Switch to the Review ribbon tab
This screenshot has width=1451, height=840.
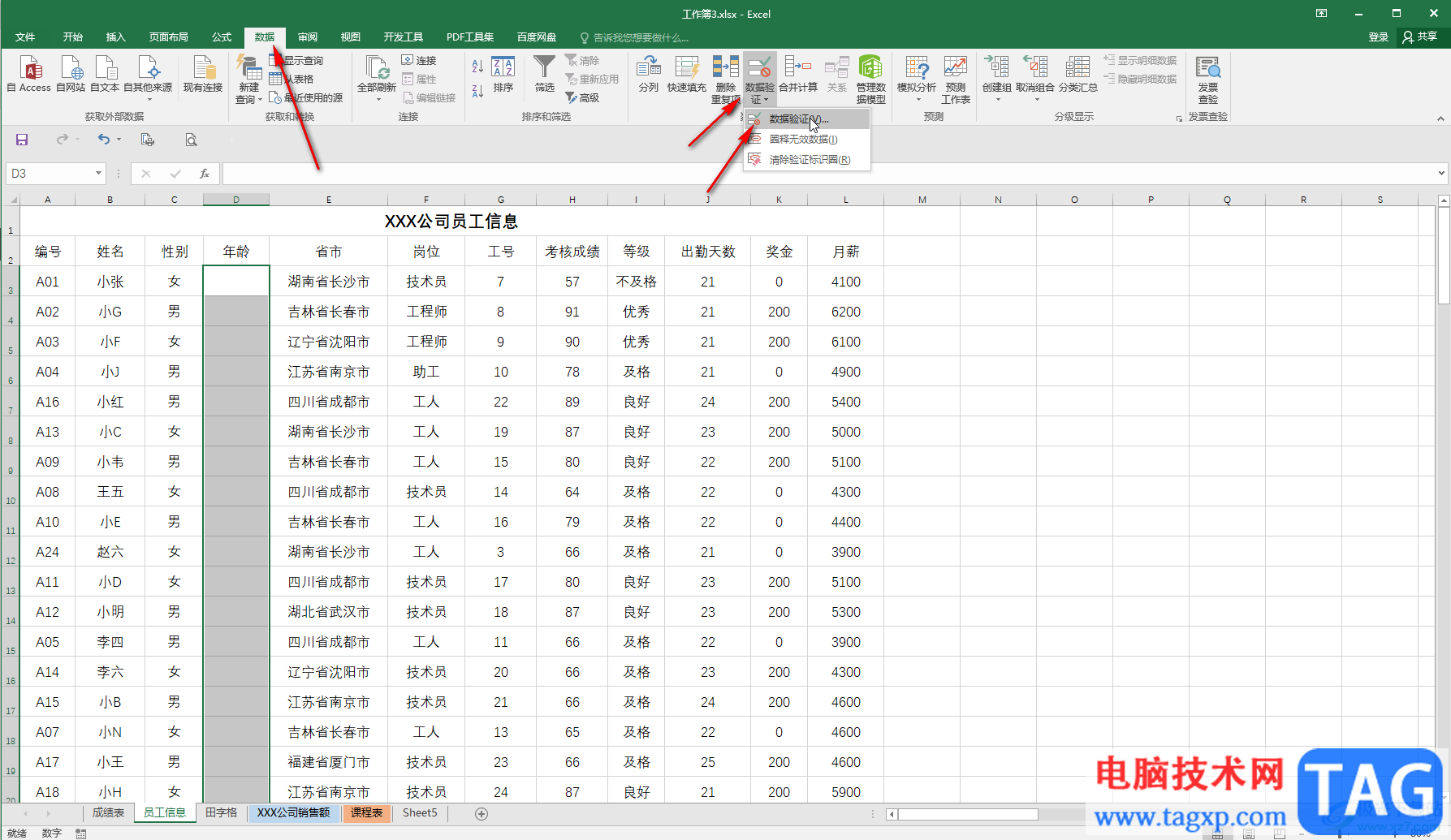(308, 37)
